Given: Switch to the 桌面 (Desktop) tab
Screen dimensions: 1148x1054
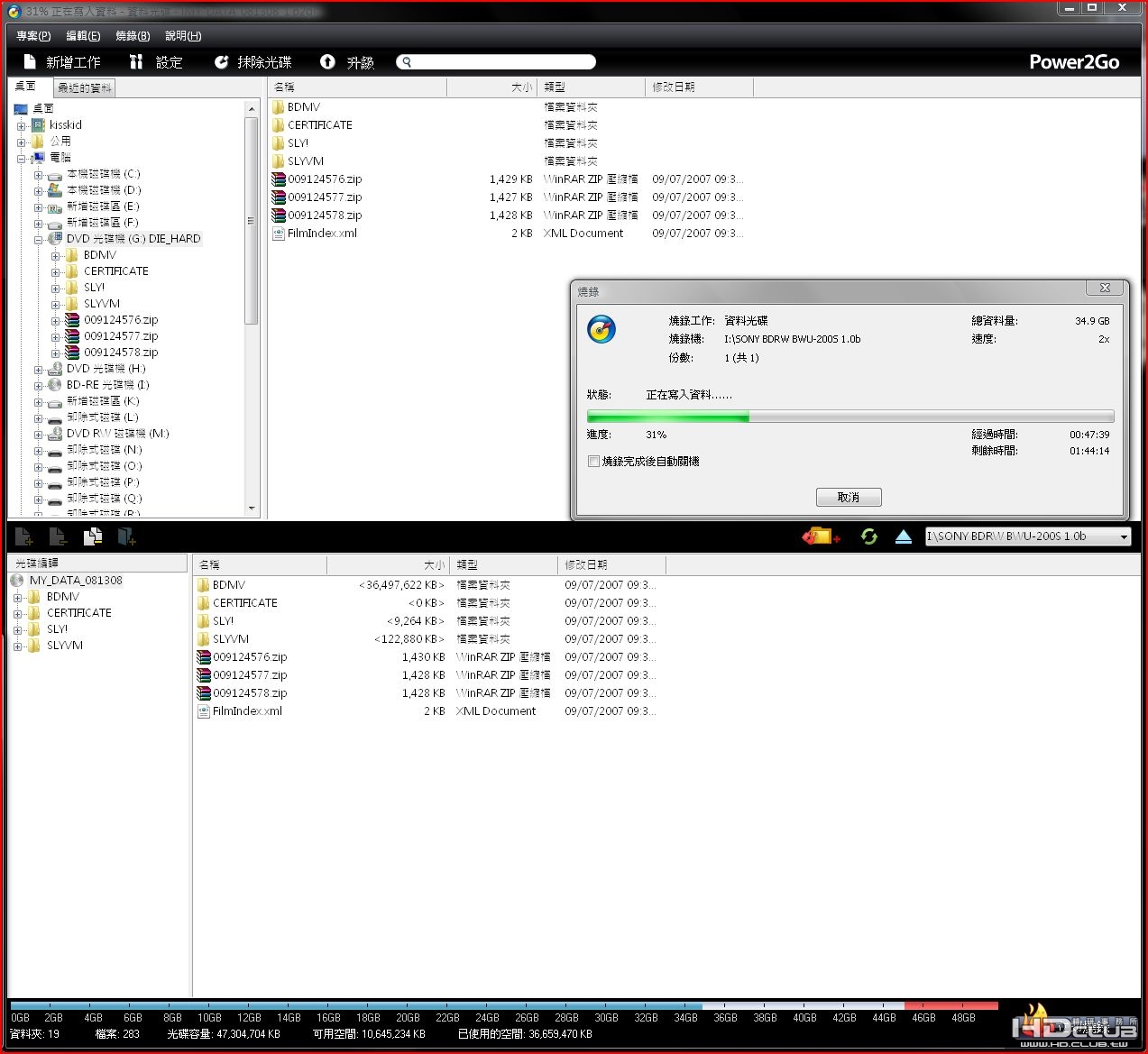Looking at the screenshot, I should point(27,87).
